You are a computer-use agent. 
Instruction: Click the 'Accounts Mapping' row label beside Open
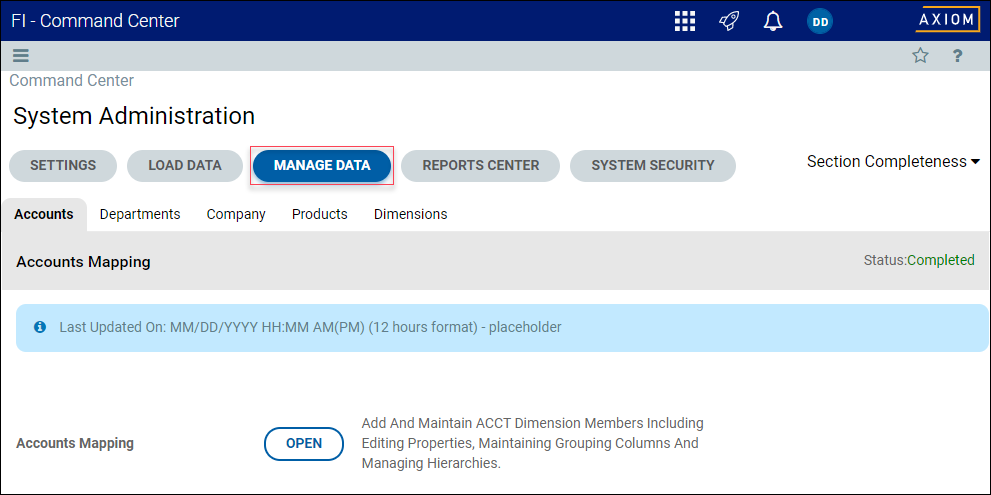75,443
